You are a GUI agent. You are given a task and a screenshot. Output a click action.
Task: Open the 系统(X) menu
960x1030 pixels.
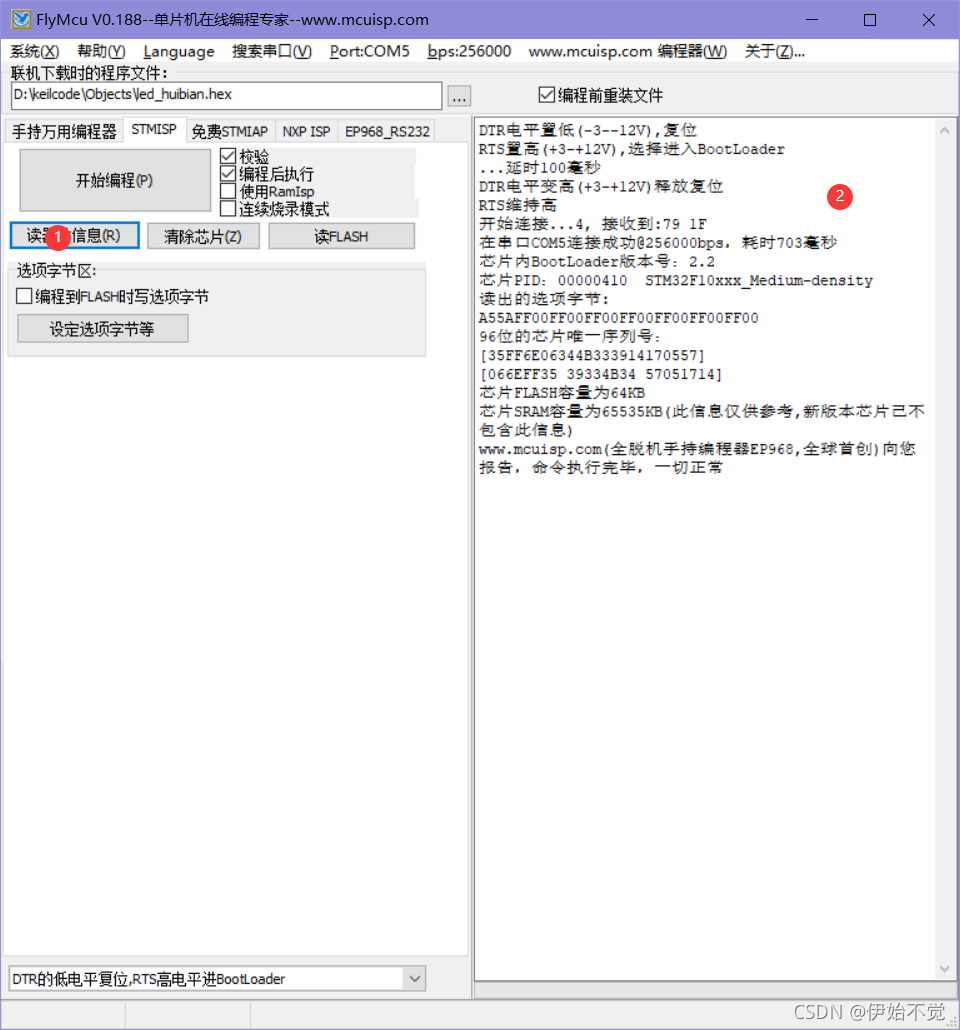(x=34, y=51)
